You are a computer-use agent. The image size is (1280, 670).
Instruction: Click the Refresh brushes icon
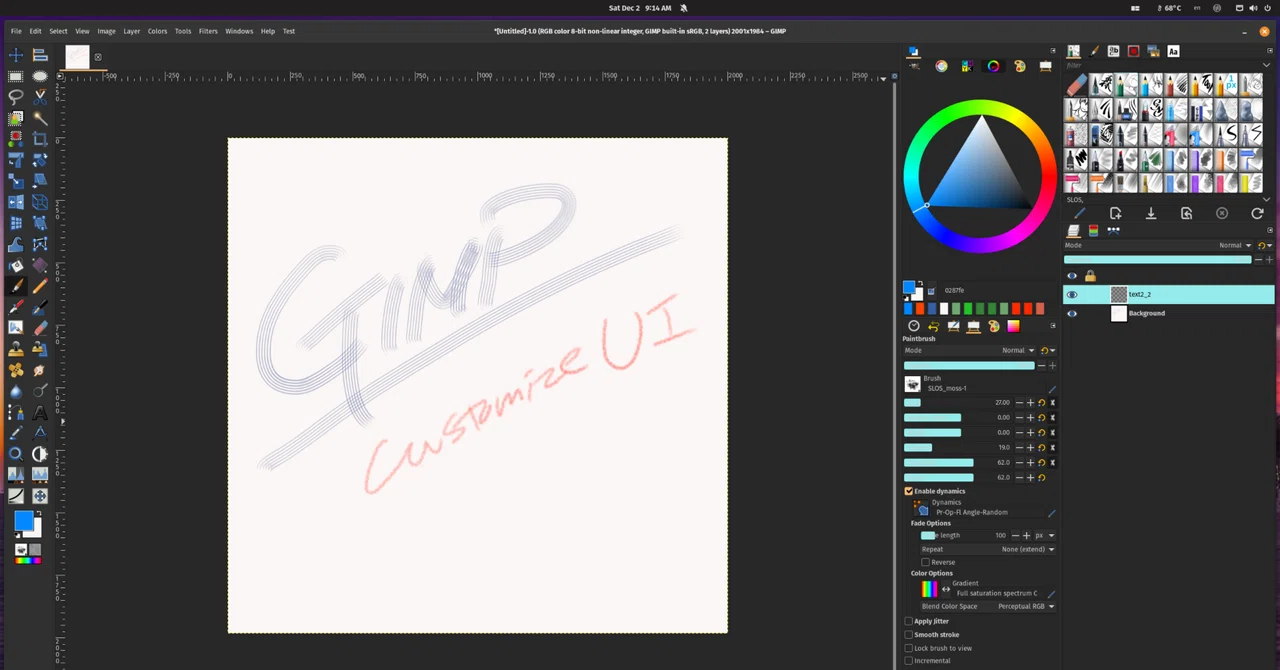tap(1257, 213)
